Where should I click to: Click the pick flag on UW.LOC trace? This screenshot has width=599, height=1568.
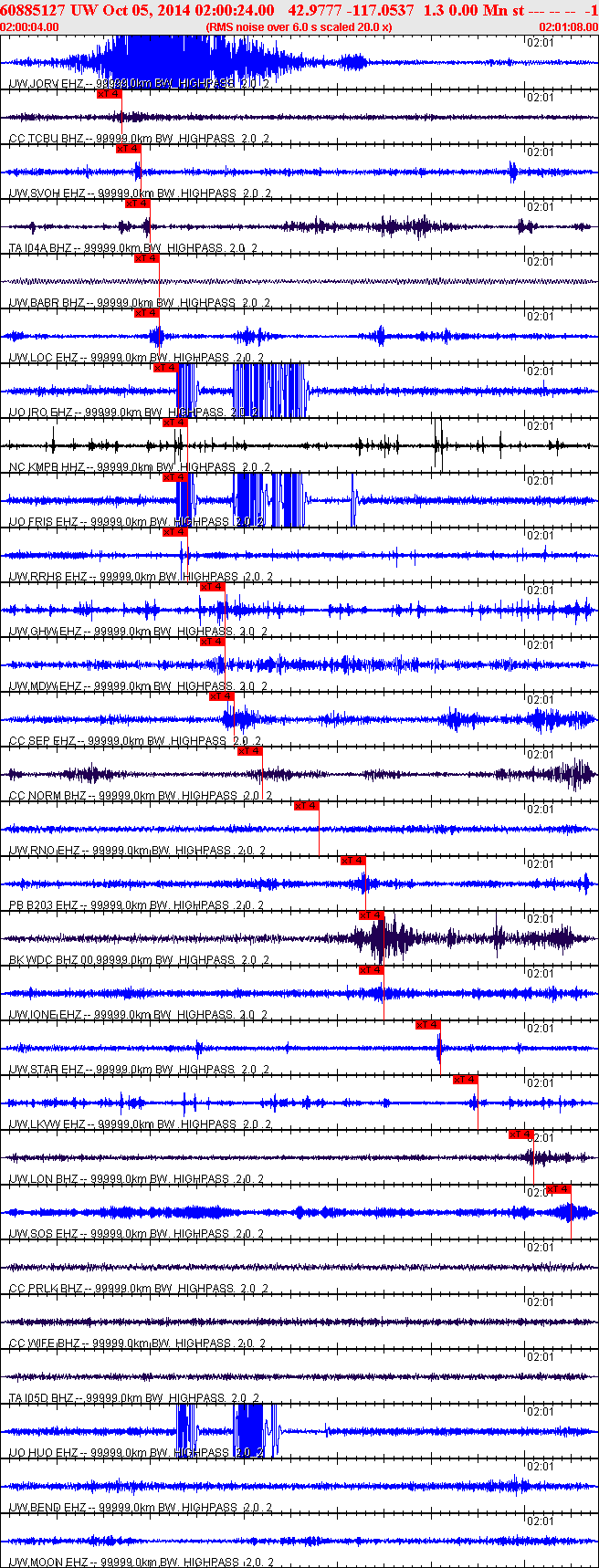point(146,313)
